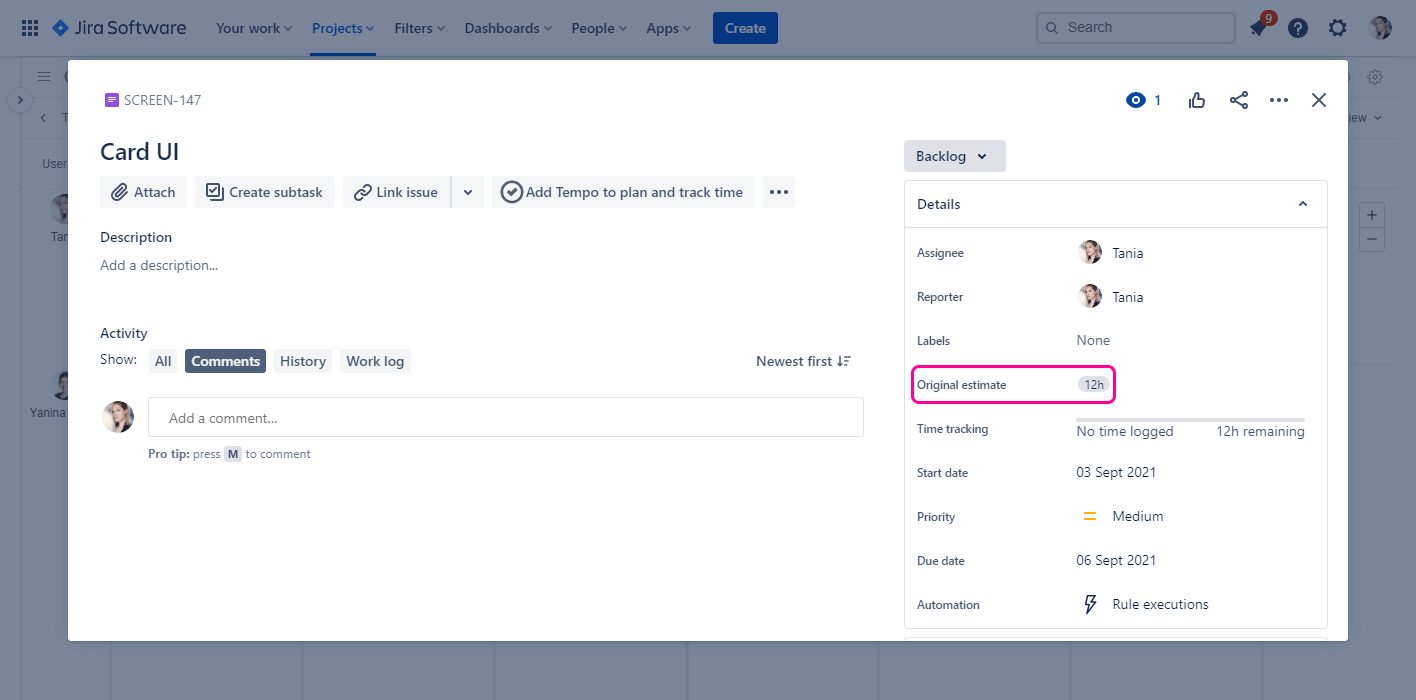Open the help question mark icon
The width and height of the screenshot is (1416, 700).
pyautogui.click(x=1298, y=28)
